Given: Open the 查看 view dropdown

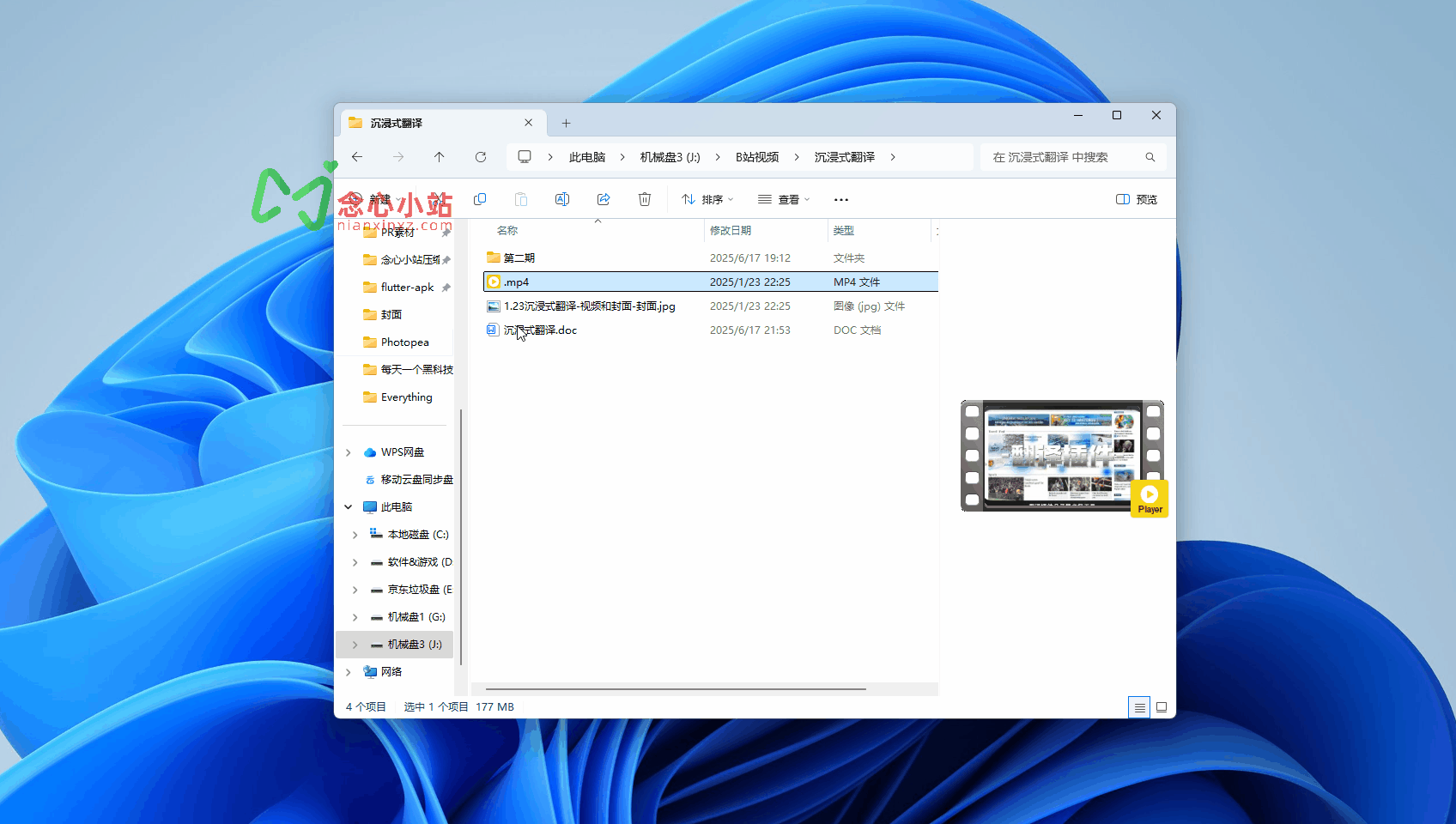Looking at the screenshot, I should point(784,199).
